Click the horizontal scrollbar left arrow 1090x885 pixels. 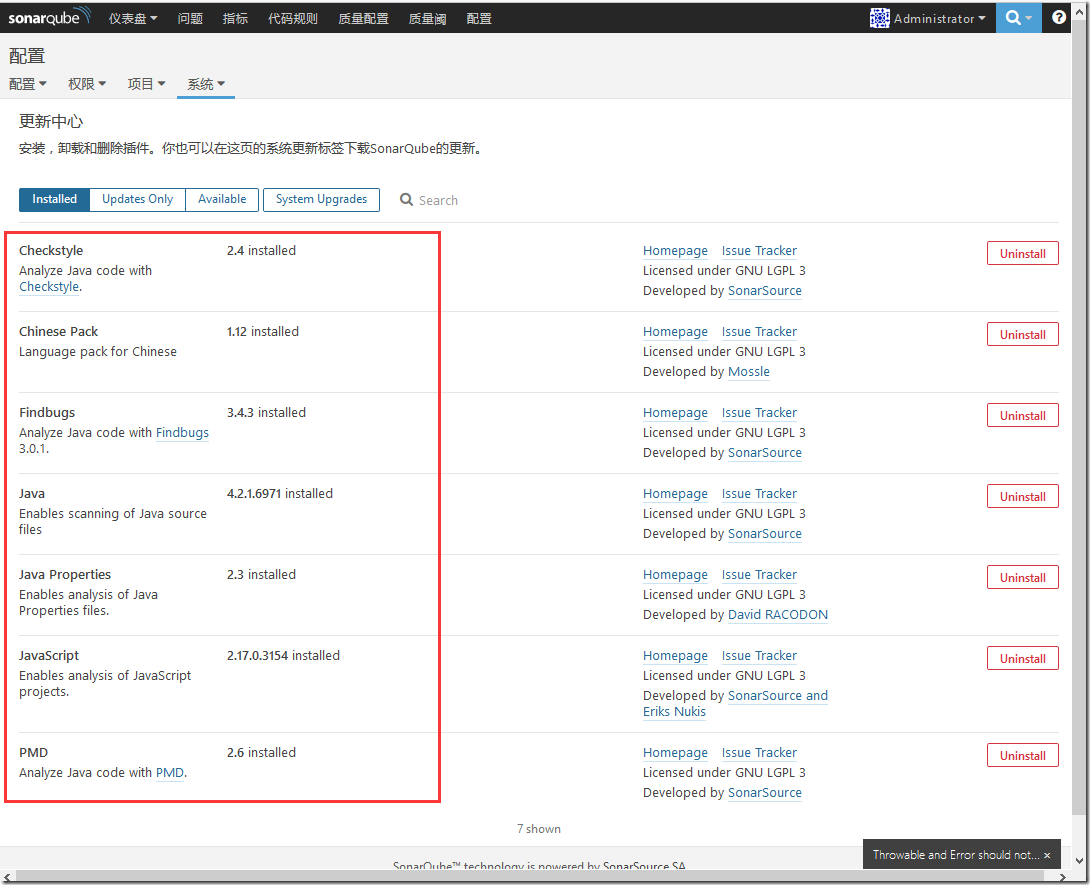(x=7, y=877)
